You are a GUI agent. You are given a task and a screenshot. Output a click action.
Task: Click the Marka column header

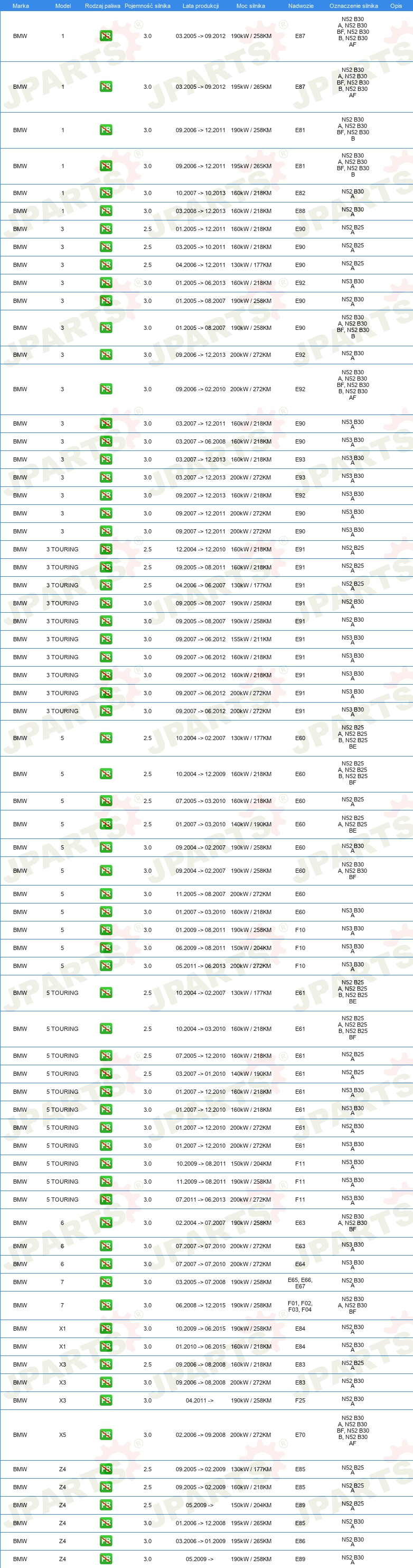21,5
